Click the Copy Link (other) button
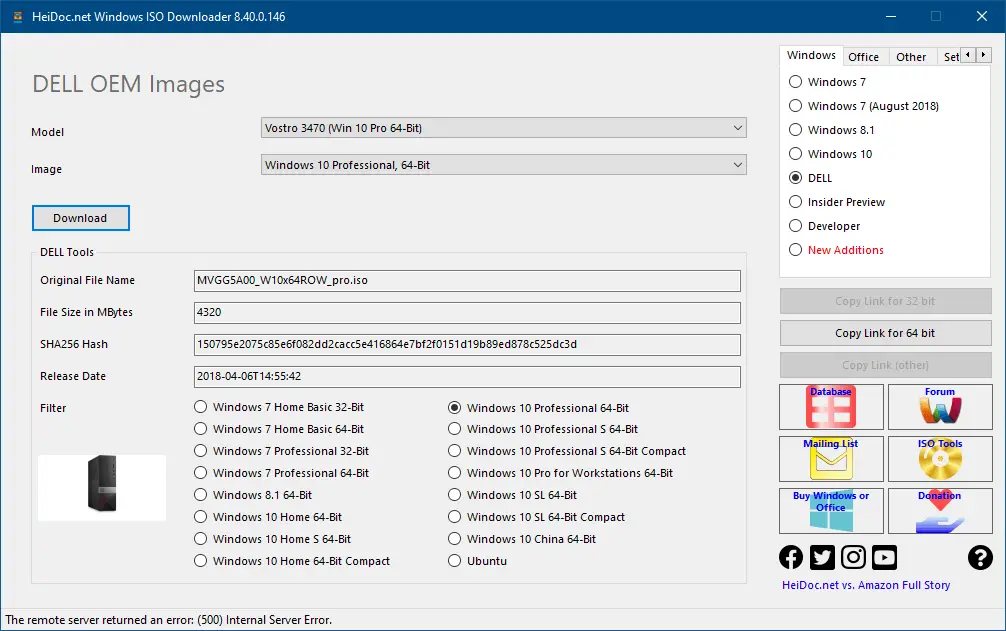This screenshot has width=1006, height=631. click(885, 366)
